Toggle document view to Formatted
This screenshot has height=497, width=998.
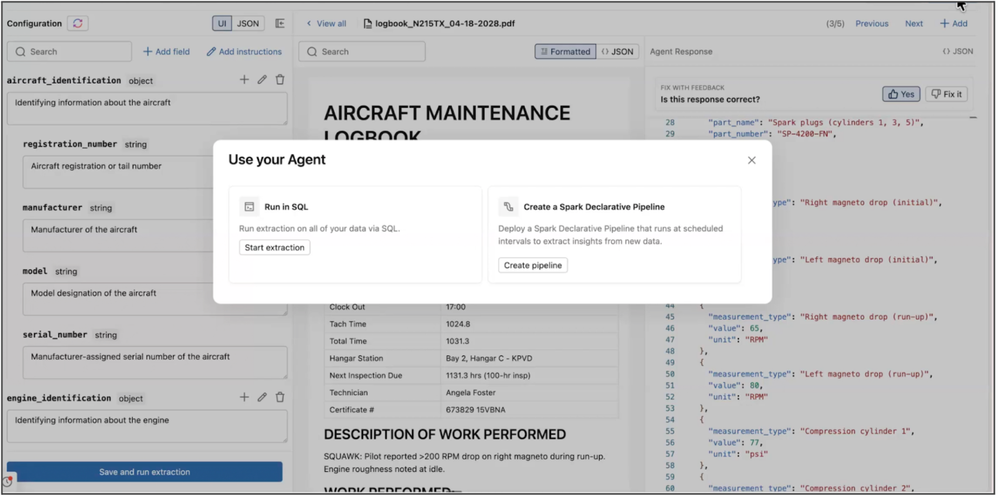tap(565, 51)
